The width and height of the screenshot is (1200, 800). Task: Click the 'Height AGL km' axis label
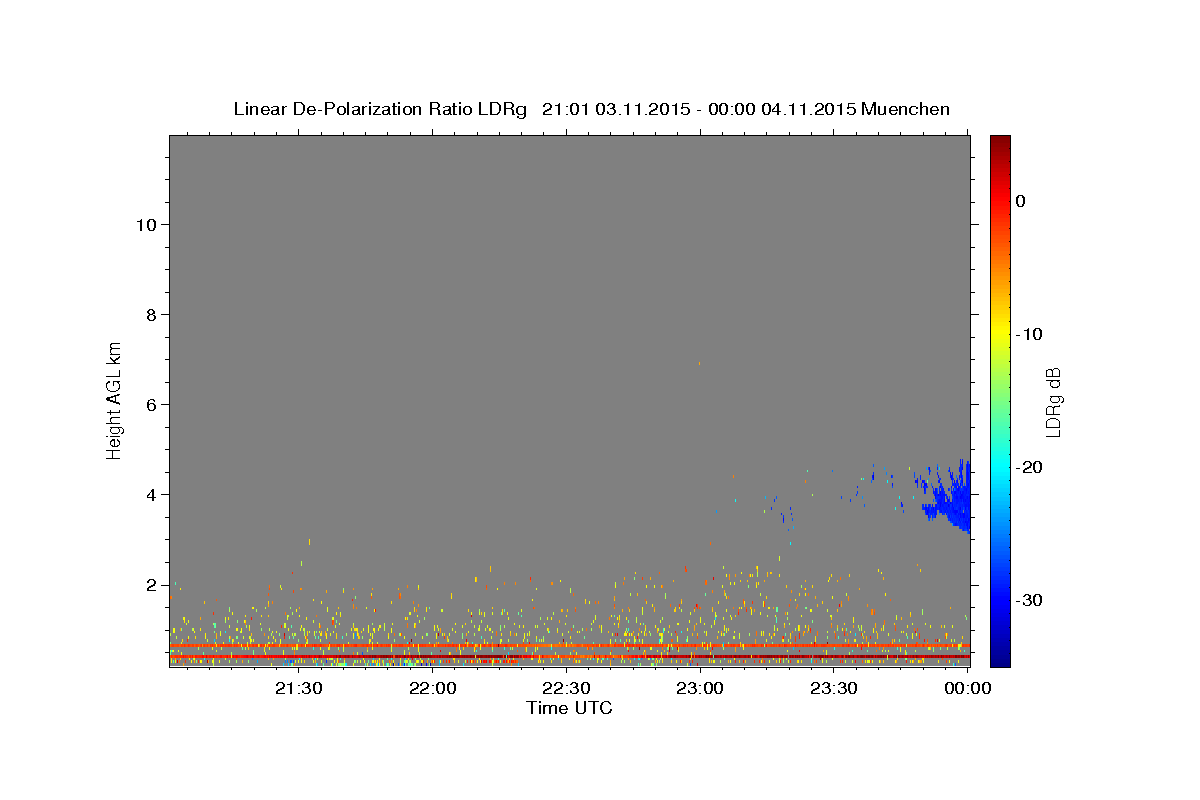(114, 399)
